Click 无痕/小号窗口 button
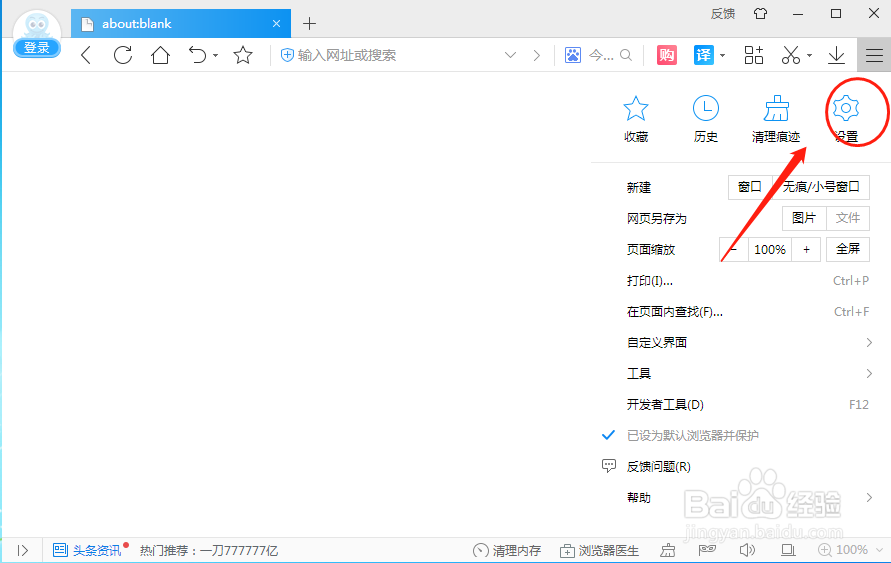 [821, 187]
